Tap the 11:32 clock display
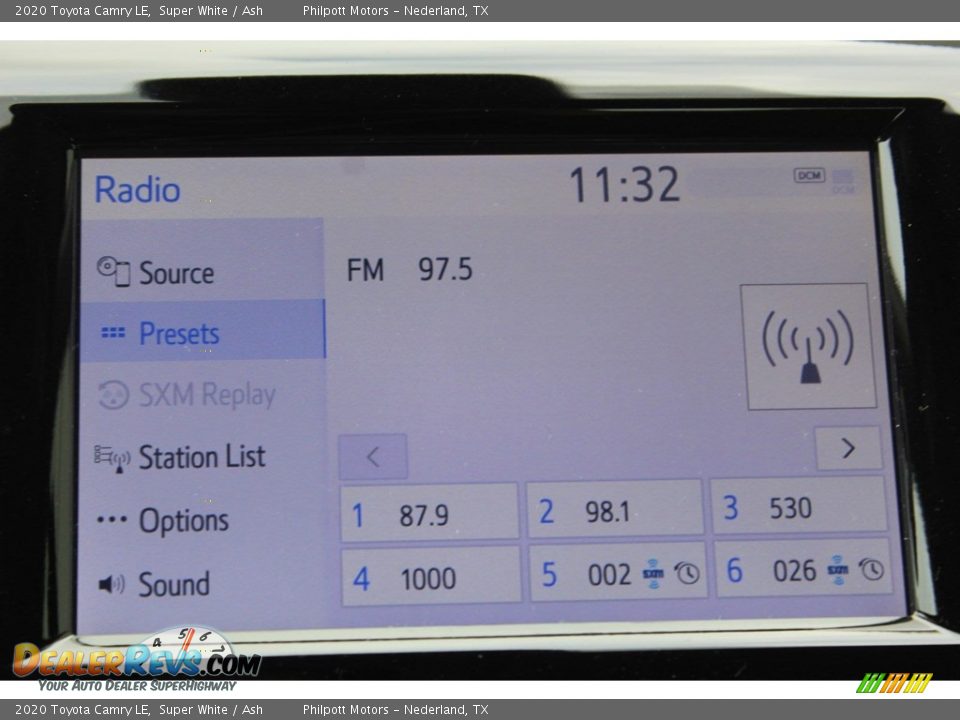 click(624, 184)
